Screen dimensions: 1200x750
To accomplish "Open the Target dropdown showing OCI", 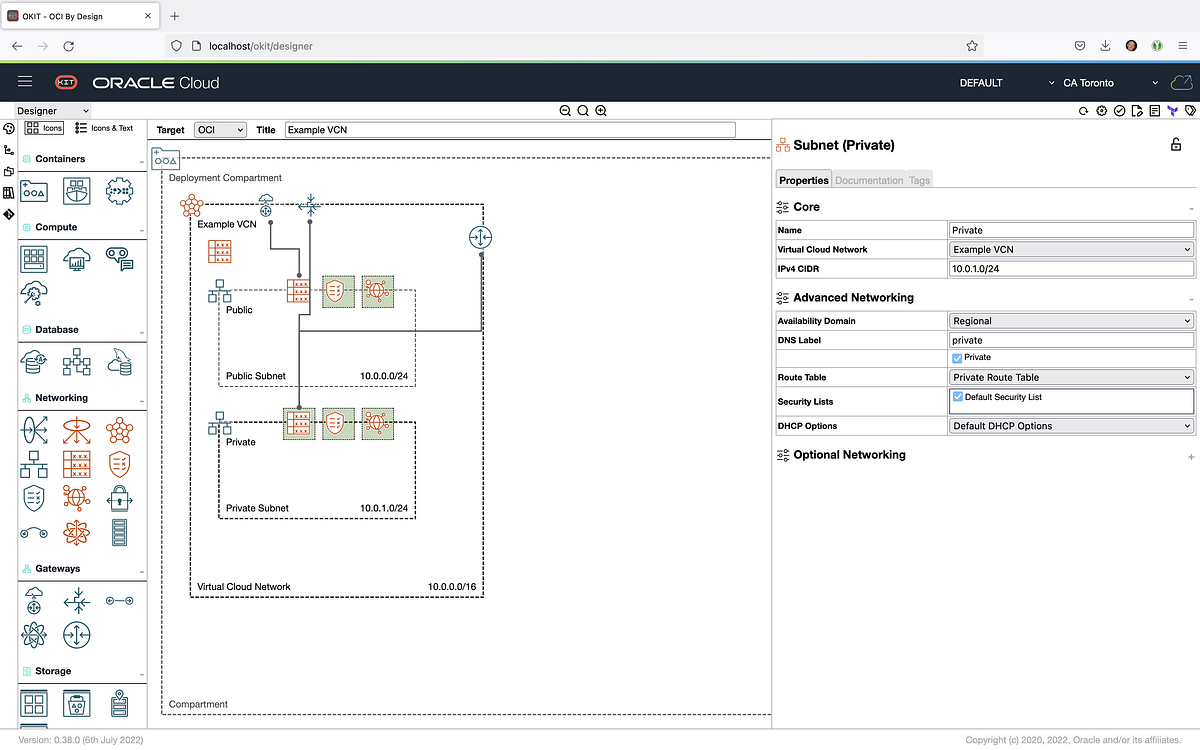I will tap(219, 129).
